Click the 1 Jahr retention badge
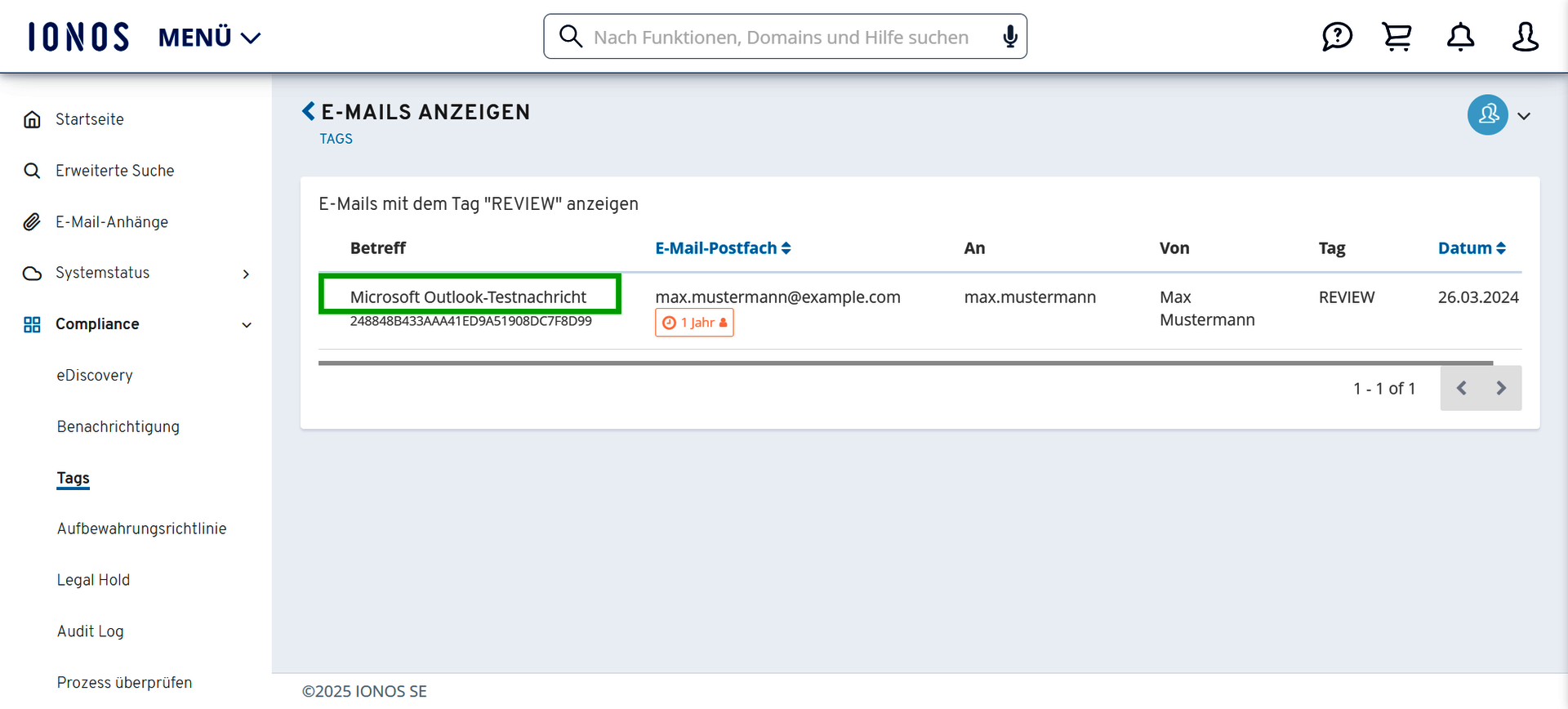 click(694, 323)
